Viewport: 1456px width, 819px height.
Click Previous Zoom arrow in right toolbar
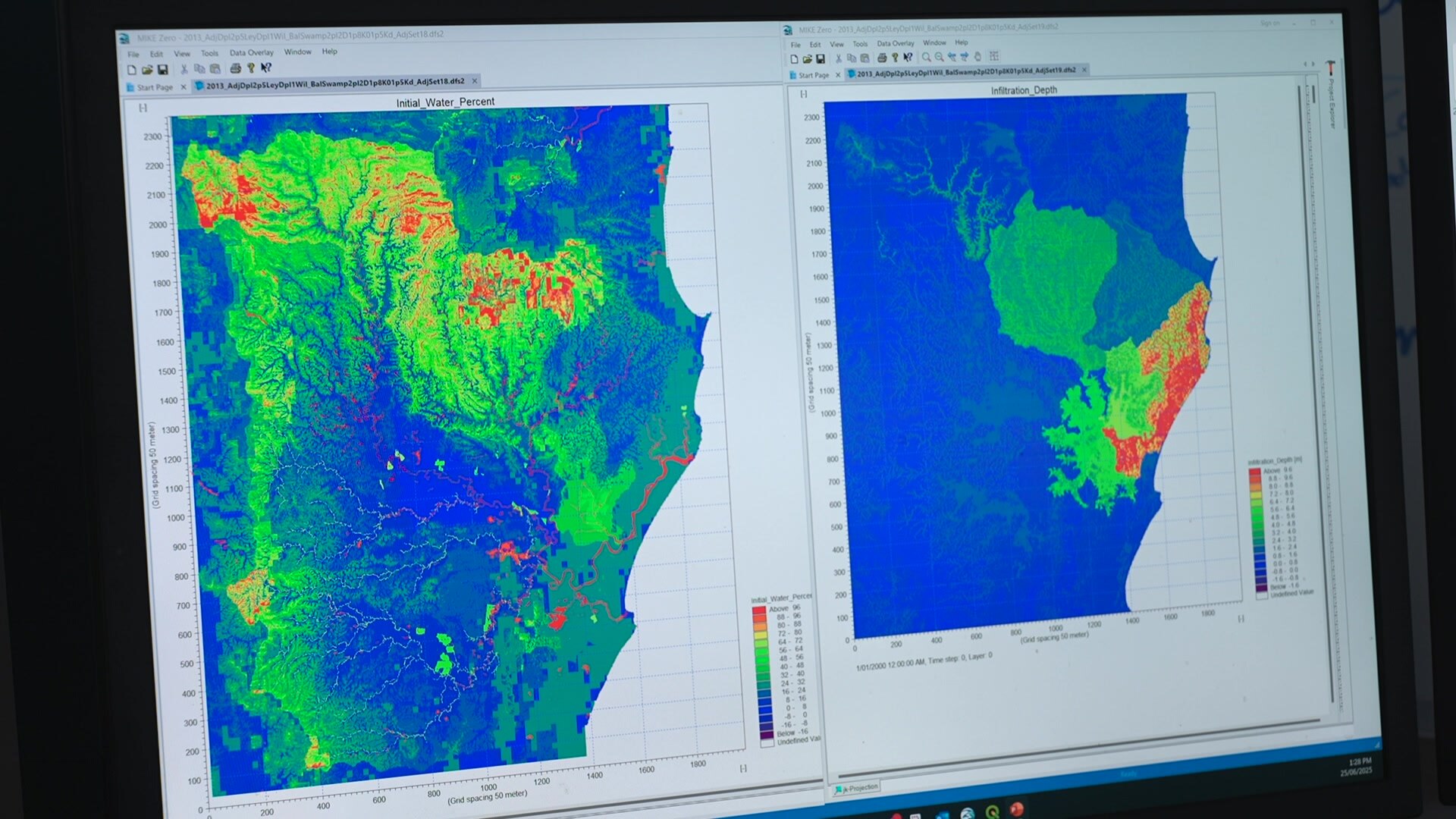pos(952,58)
